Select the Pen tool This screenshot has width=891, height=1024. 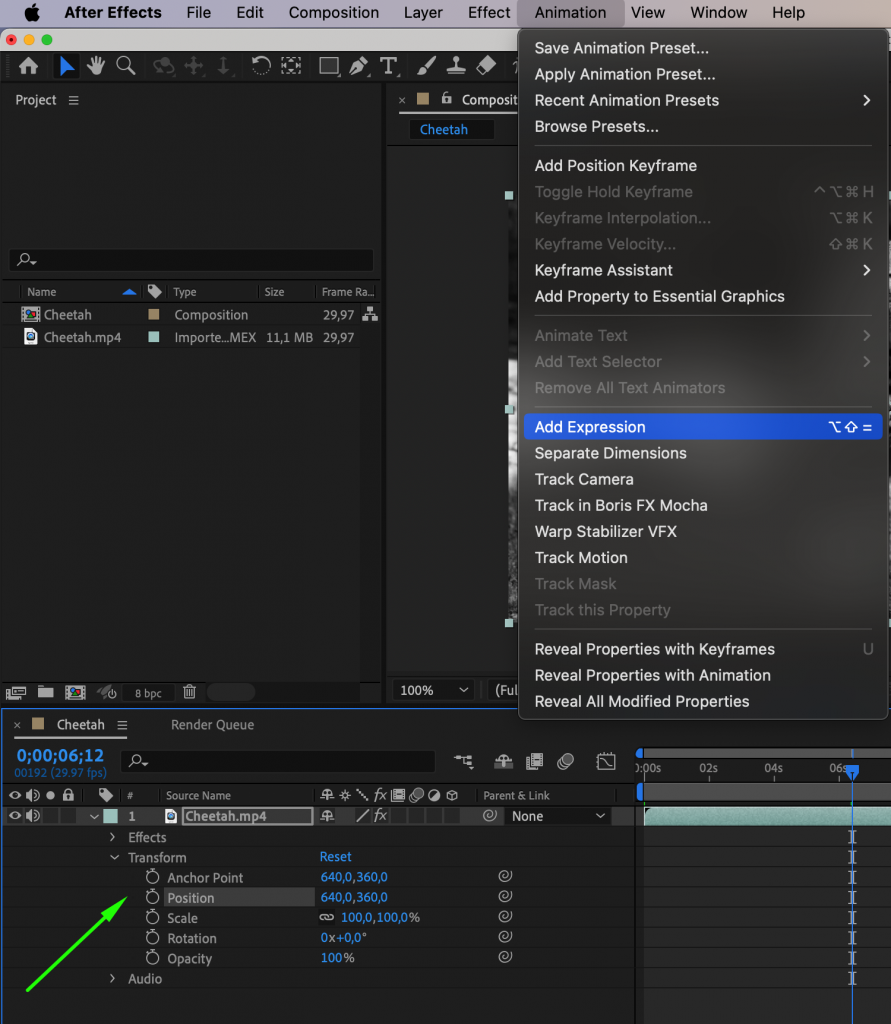tap(358, 66)
